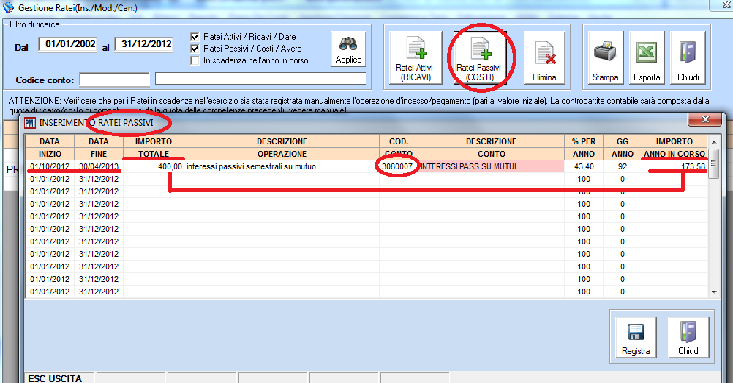This screenshot has width=733, height=383.
Task: Toggle Ratei Attivi / Ricavi / Dare checkbox
Action: (x=195, y=36)
